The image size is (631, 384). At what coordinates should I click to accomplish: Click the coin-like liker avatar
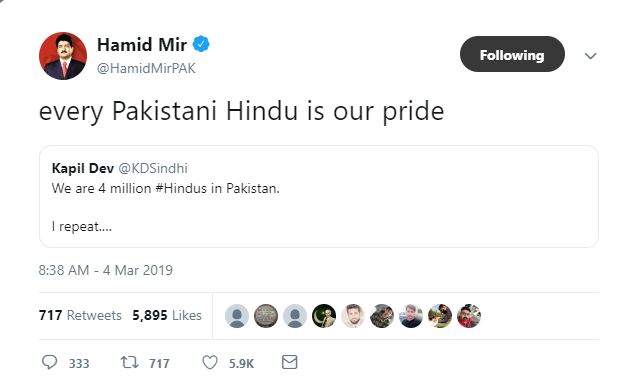(x=266, y=316)
